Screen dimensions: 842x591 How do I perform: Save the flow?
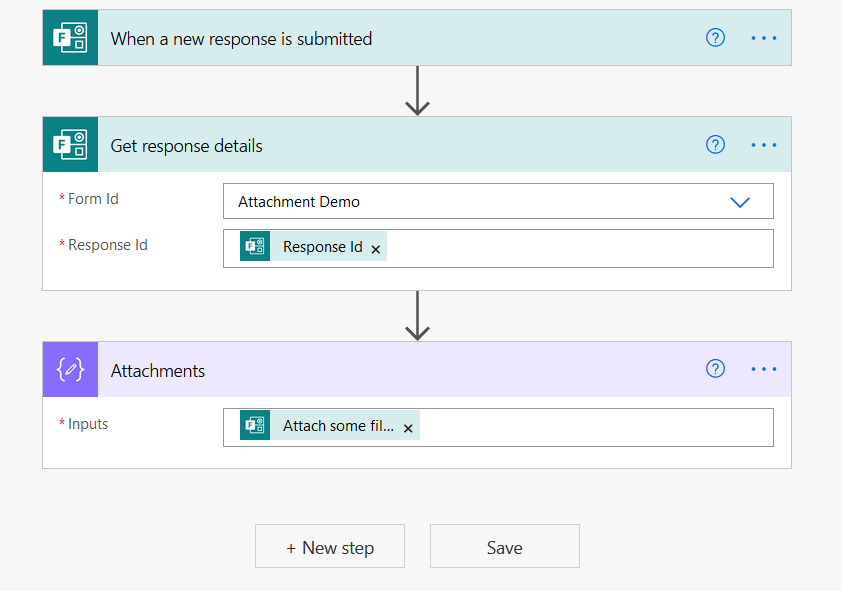pyautogui.click(x=504, y=546)
